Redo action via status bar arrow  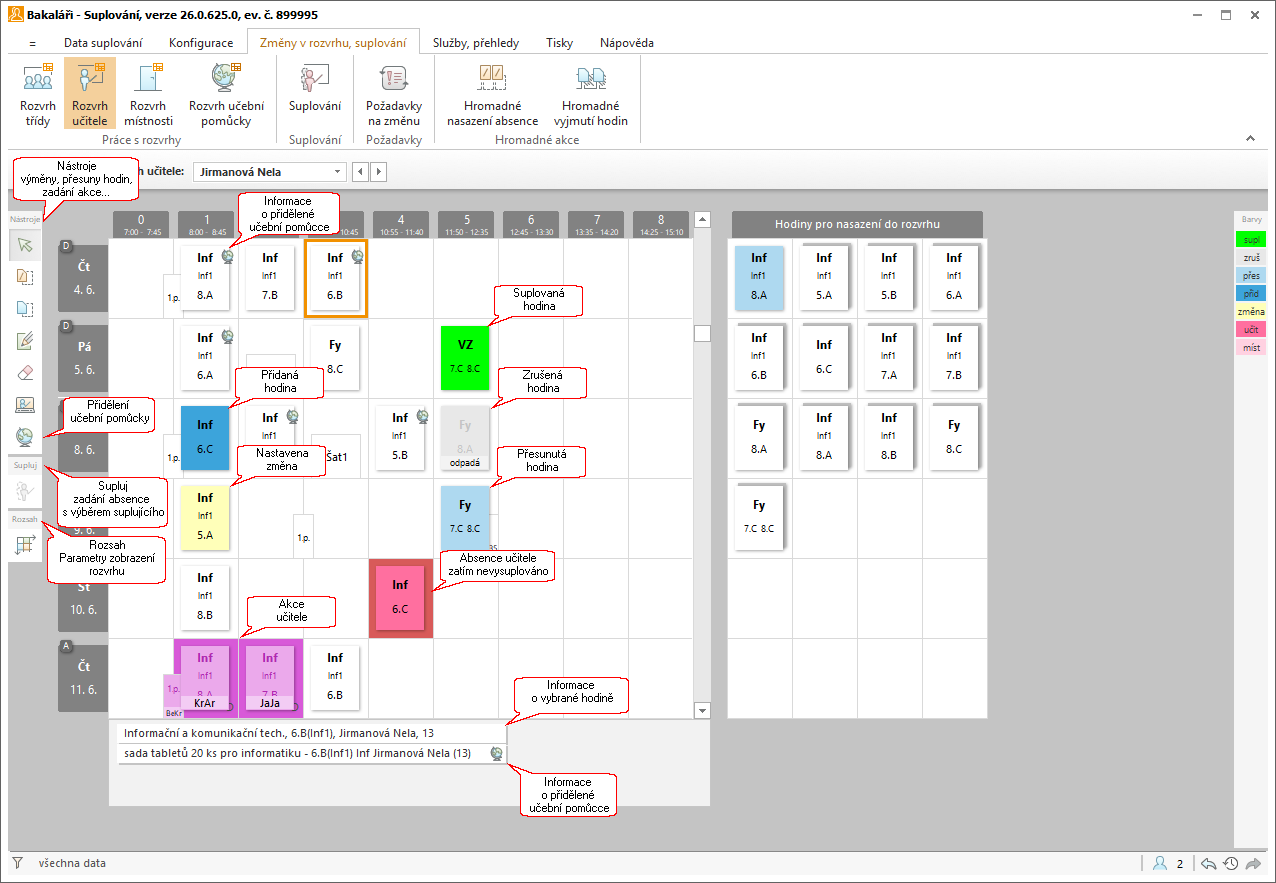click(x=1254, y=863)
